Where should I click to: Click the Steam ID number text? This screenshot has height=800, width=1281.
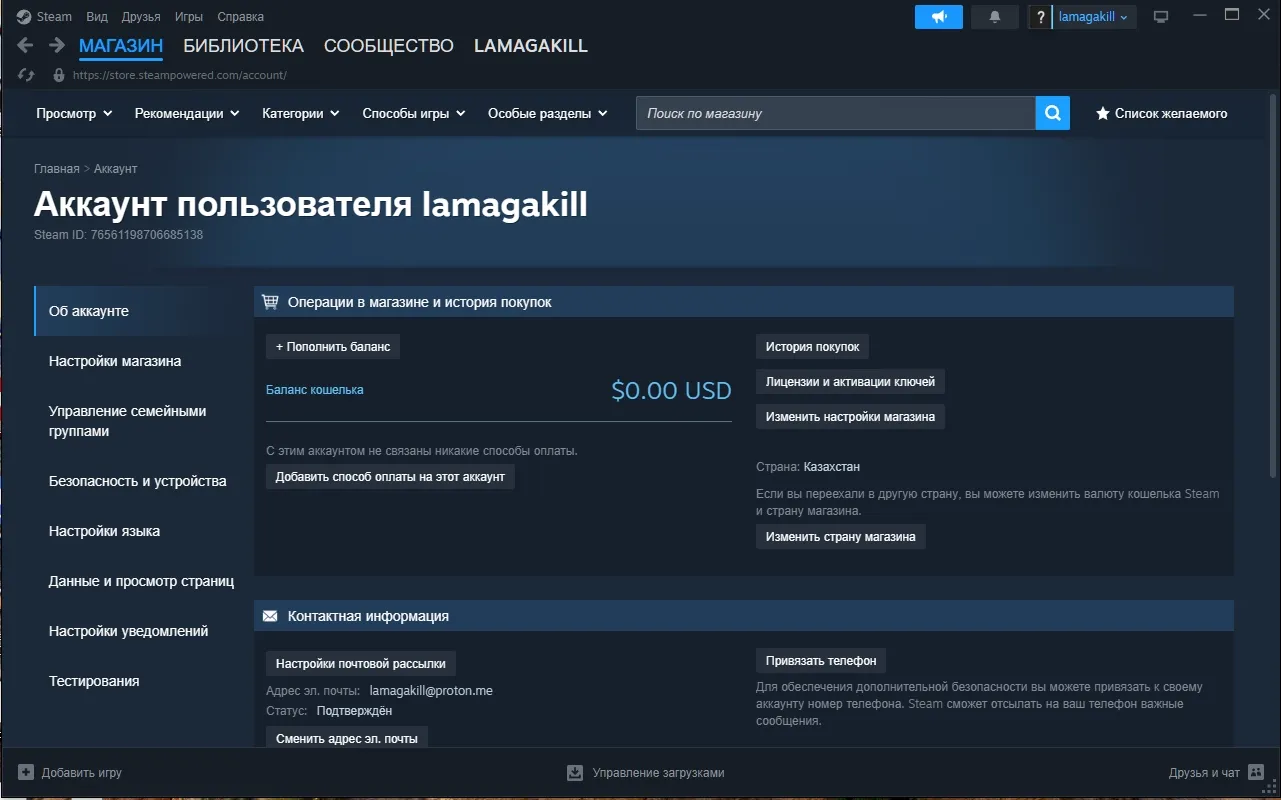click(x=147, y=235)
